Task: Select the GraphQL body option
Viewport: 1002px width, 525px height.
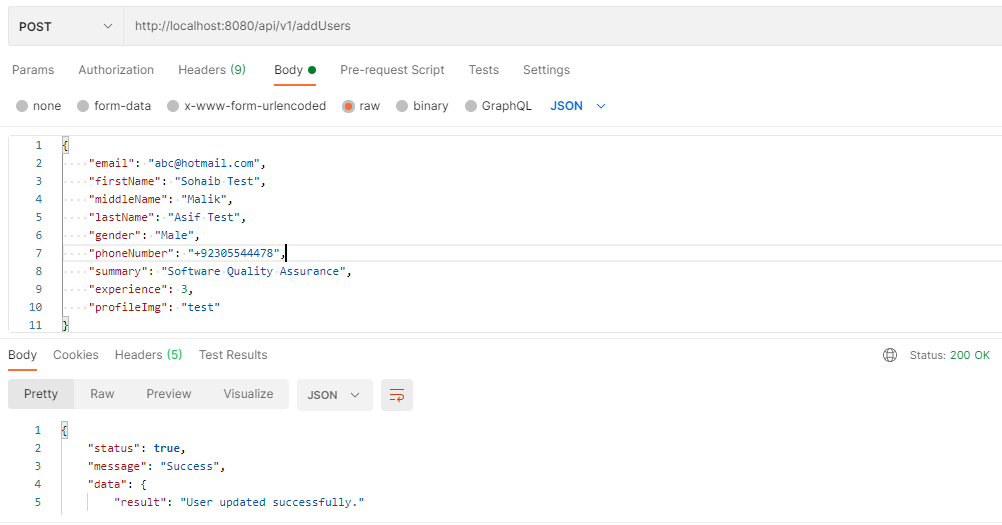Action: click(x=471, y=106)
